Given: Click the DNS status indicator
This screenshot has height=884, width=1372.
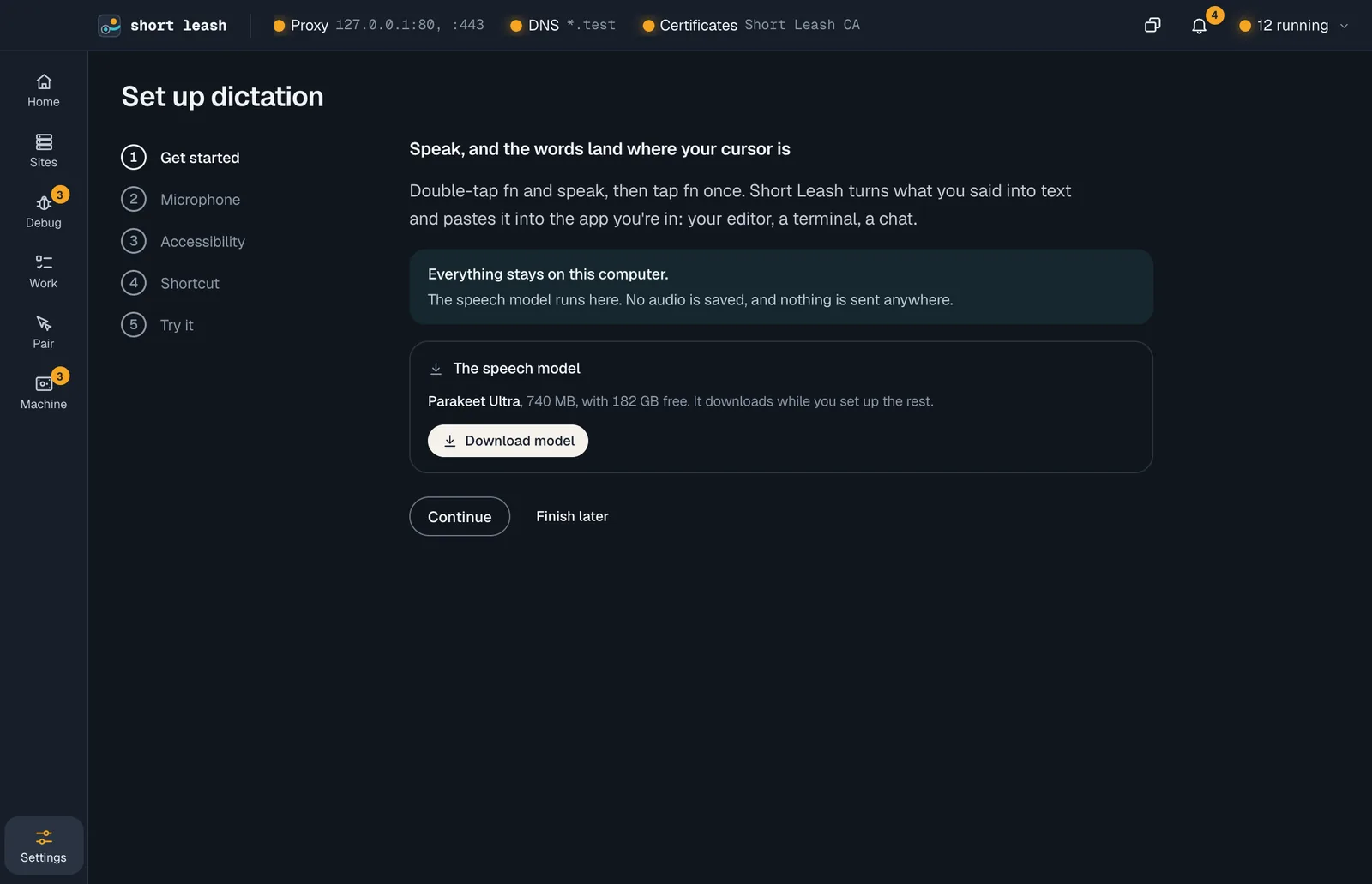Looking at the screenshot, I should coord(563,26).
